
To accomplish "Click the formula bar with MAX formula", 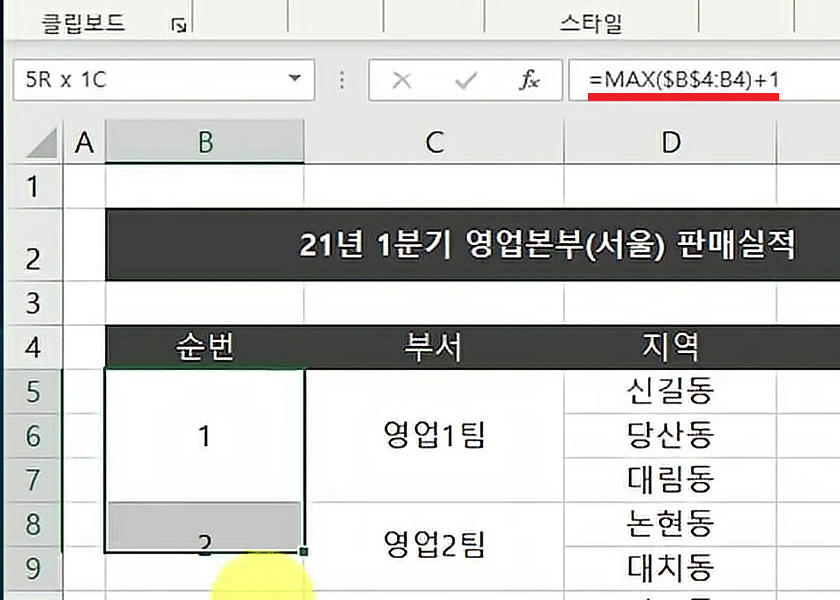I will coord(704,80).
